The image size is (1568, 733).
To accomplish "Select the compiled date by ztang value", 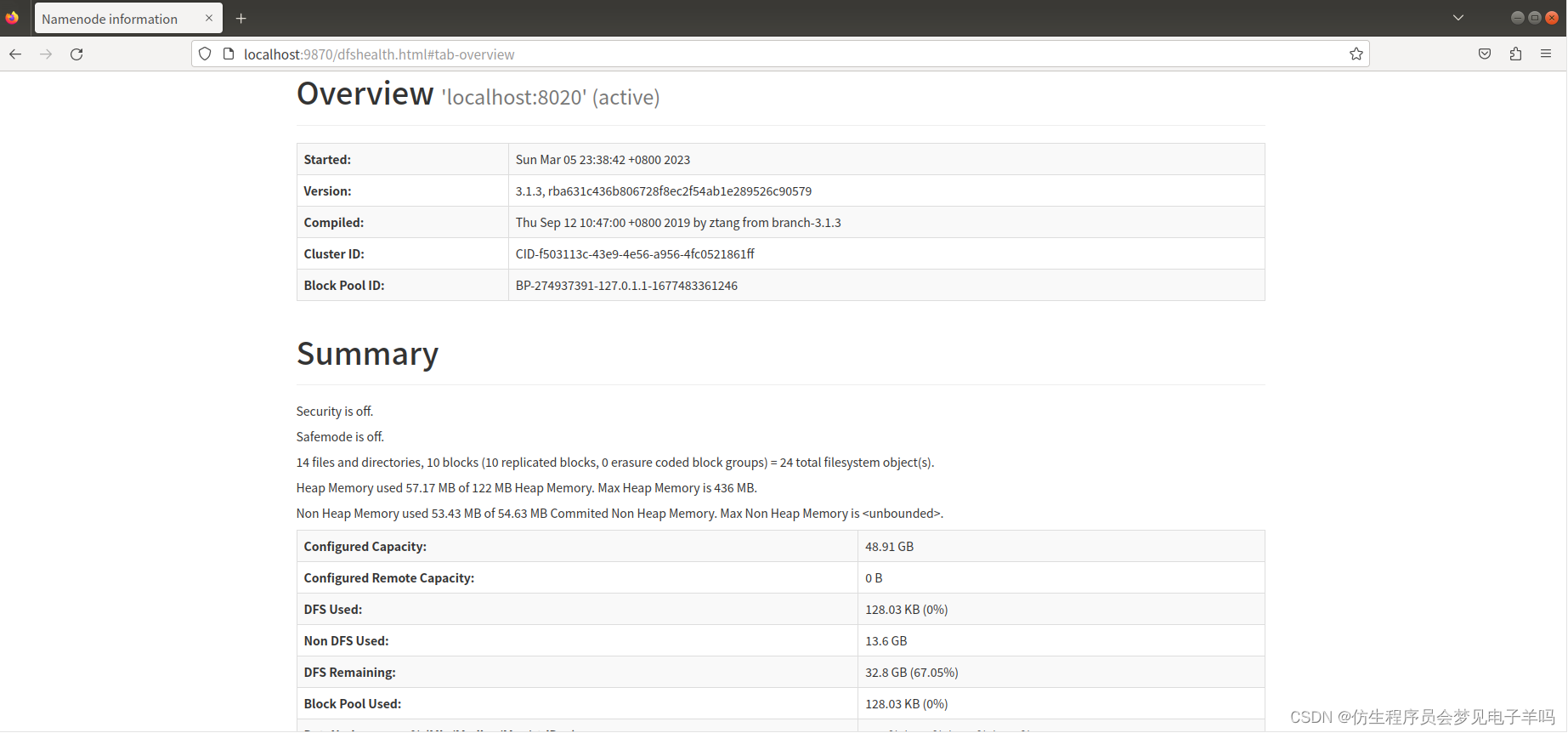I will 678,223.
